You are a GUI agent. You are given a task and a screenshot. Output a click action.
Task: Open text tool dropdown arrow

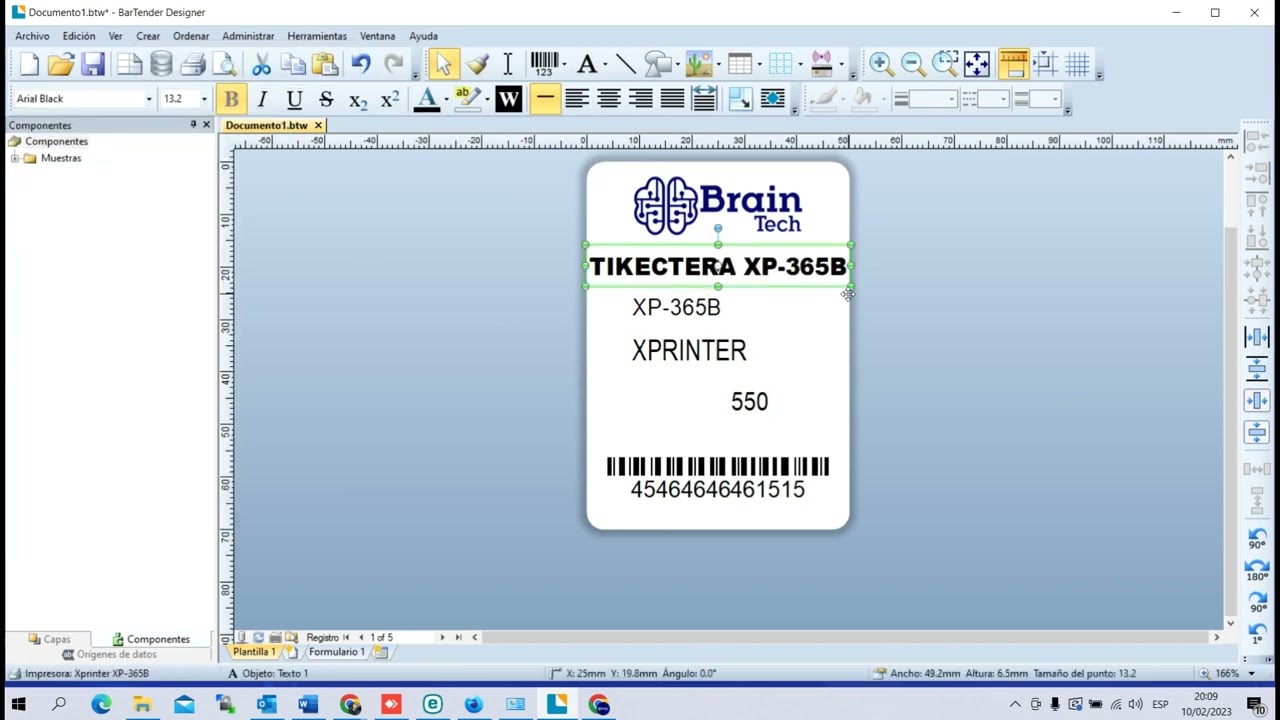(604, 65)
